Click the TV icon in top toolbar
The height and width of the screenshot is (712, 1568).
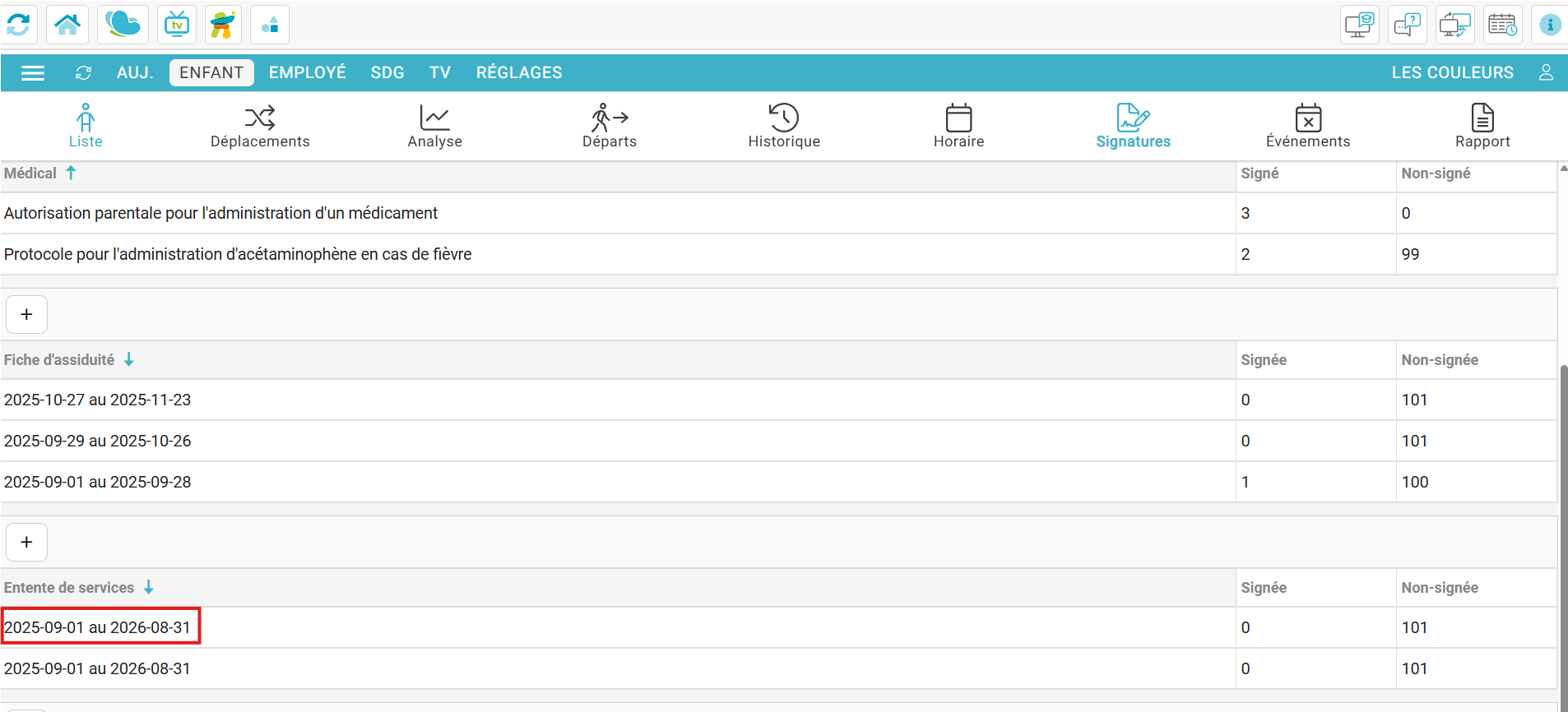(x=176, y=25)
